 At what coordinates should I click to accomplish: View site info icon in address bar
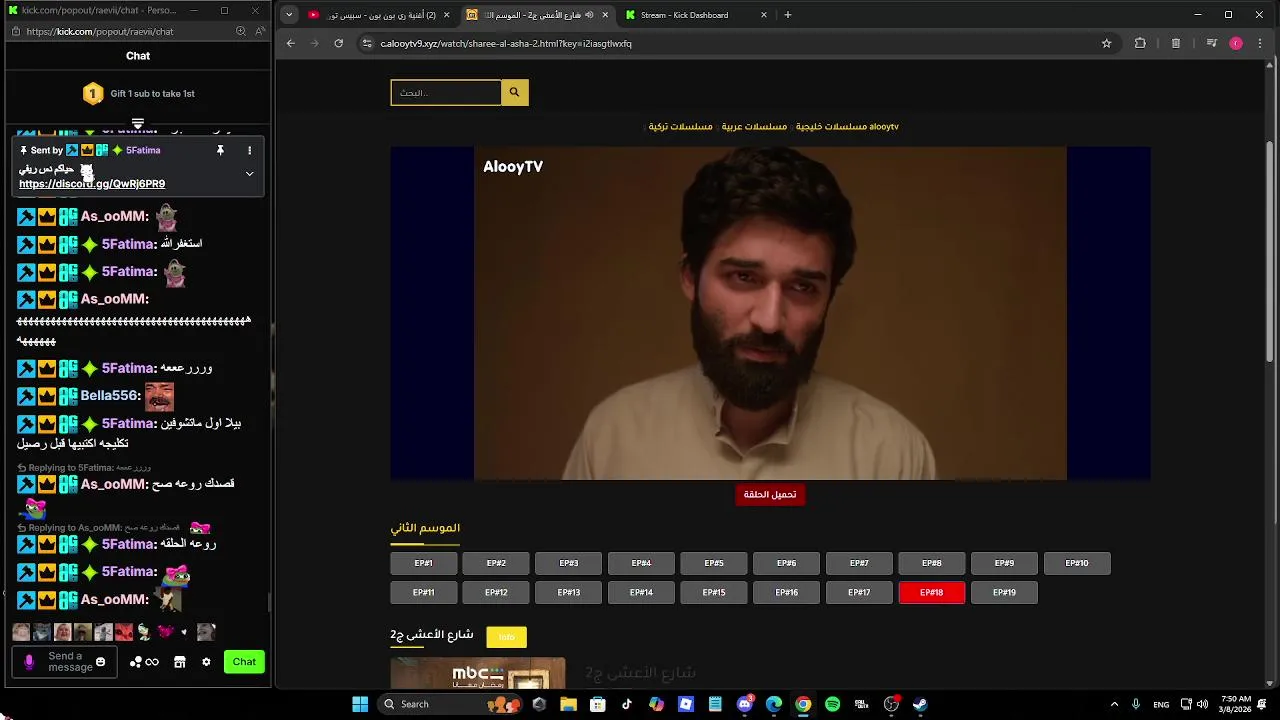click(367, 43)
